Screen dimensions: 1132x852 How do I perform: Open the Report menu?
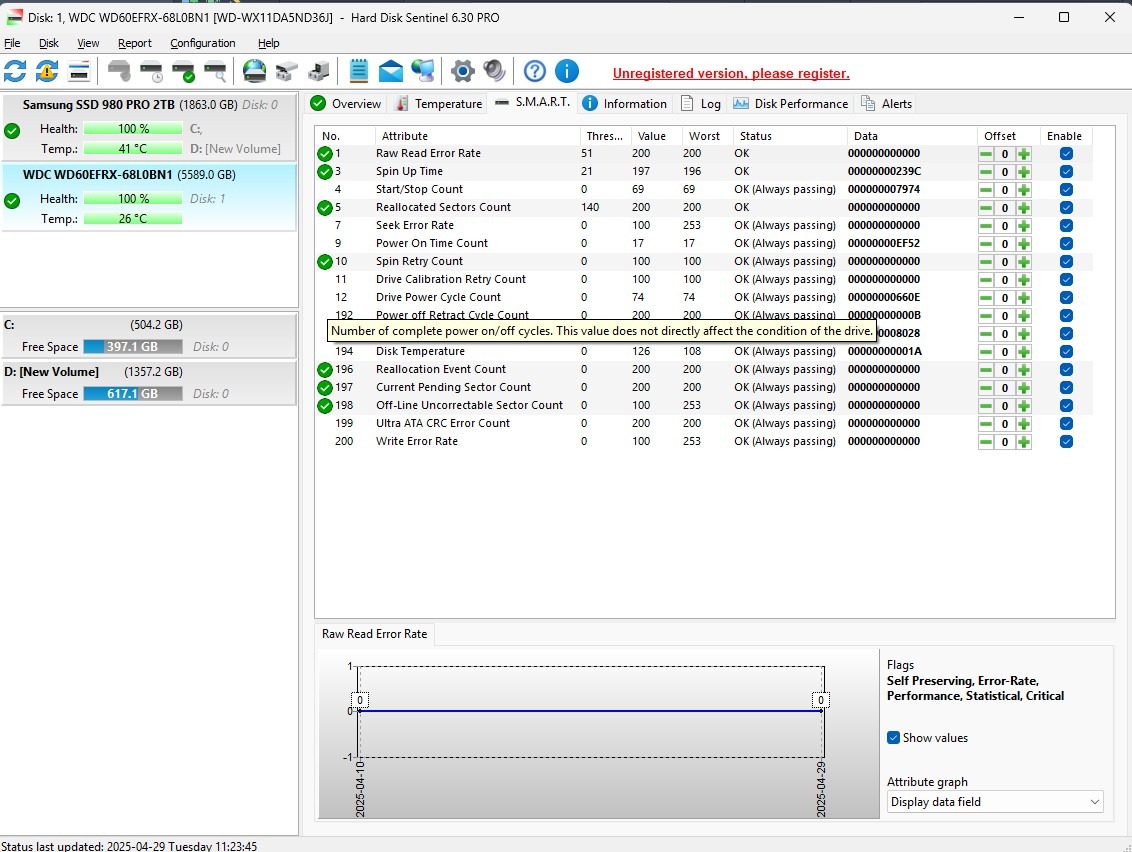(135, 43)
